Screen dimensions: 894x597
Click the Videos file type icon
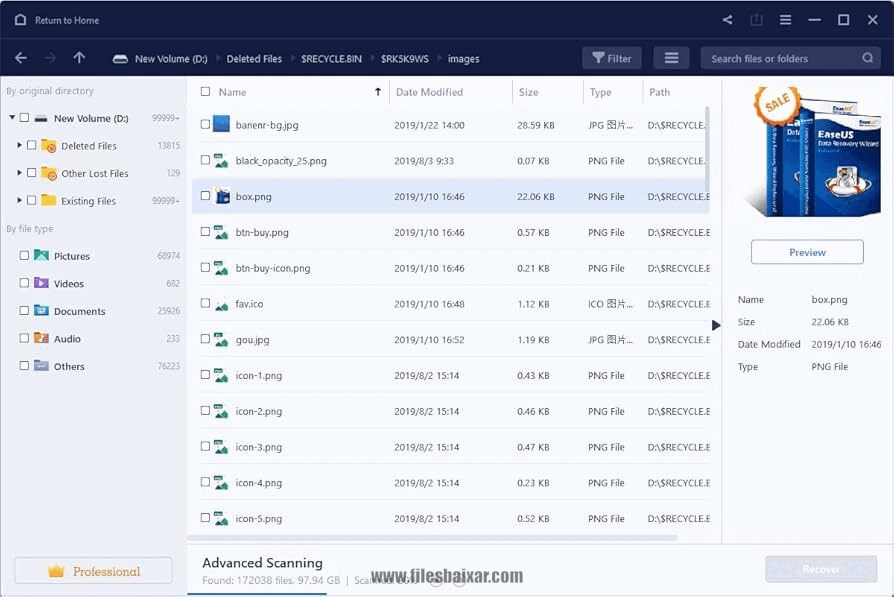pos(41,283)
